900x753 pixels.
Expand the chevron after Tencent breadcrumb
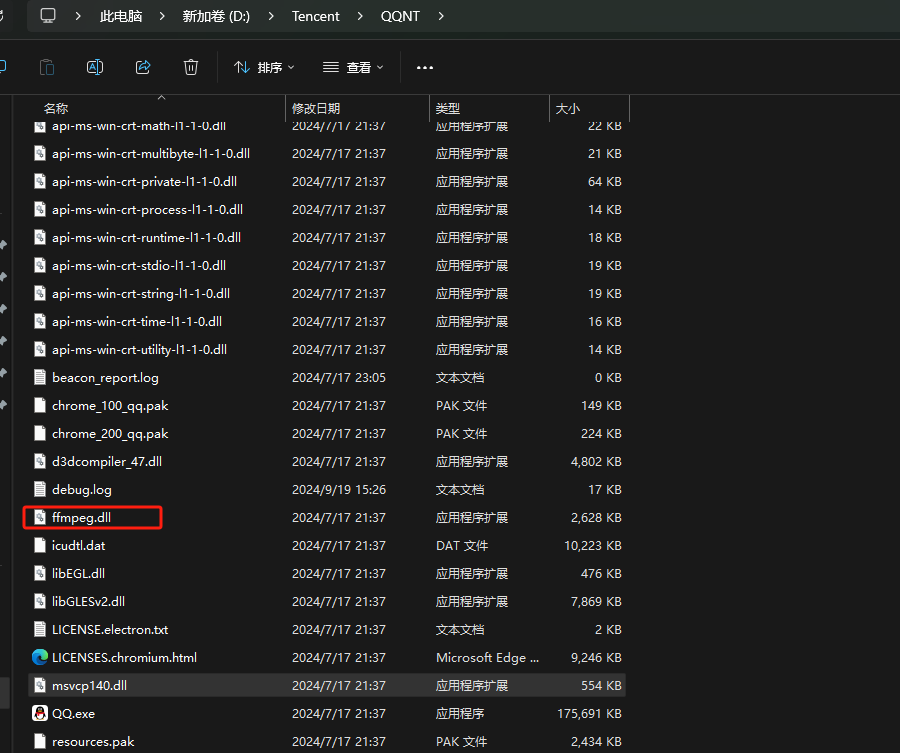(360, 16)
